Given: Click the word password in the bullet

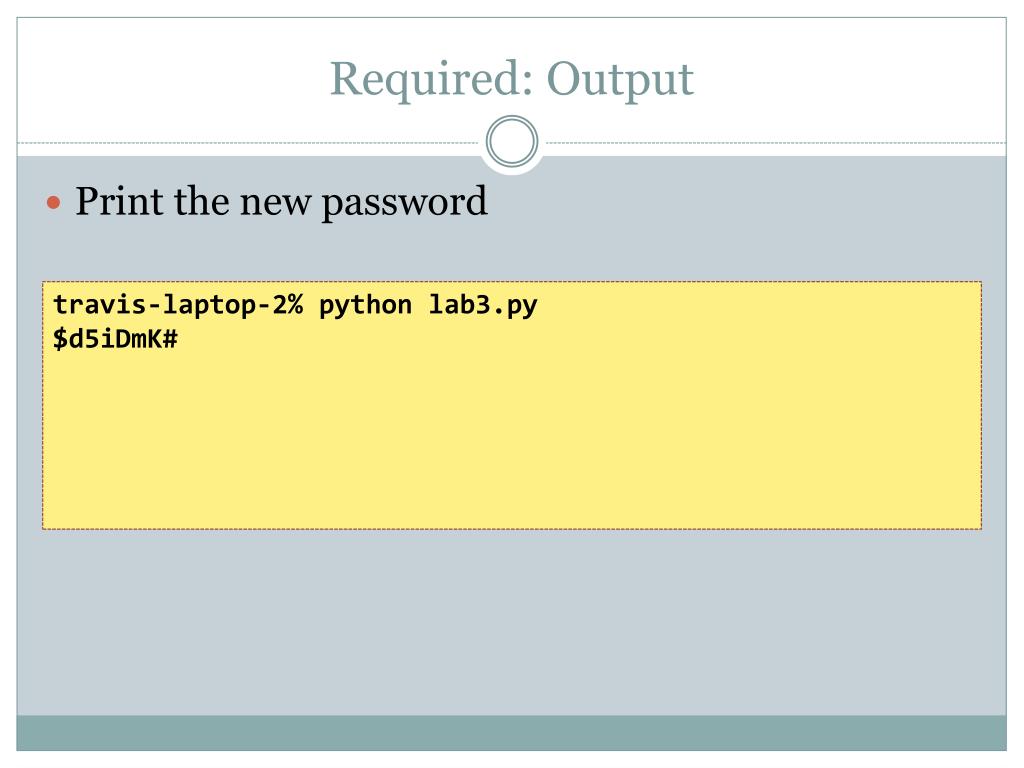Looking at the screenshot, I should [x=404, y=202].
